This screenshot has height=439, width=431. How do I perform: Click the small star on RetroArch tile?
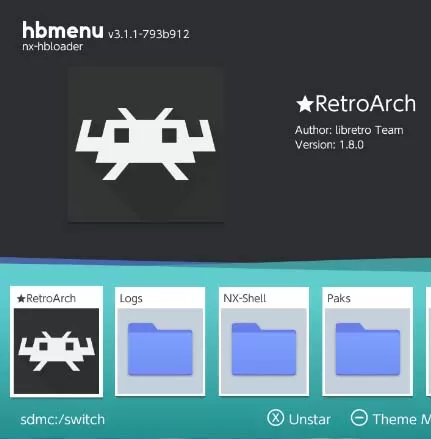coord(21,298)
